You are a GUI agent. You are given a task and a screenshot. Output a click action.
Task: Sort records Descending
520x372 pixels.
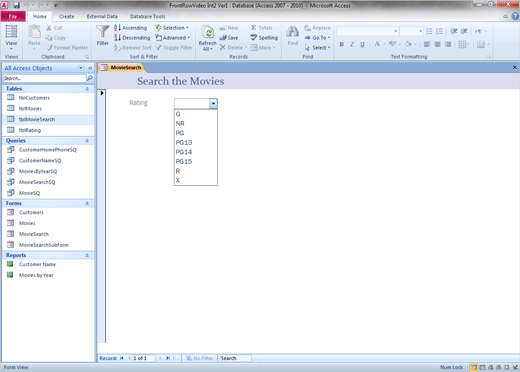click(x=132, y=38)
